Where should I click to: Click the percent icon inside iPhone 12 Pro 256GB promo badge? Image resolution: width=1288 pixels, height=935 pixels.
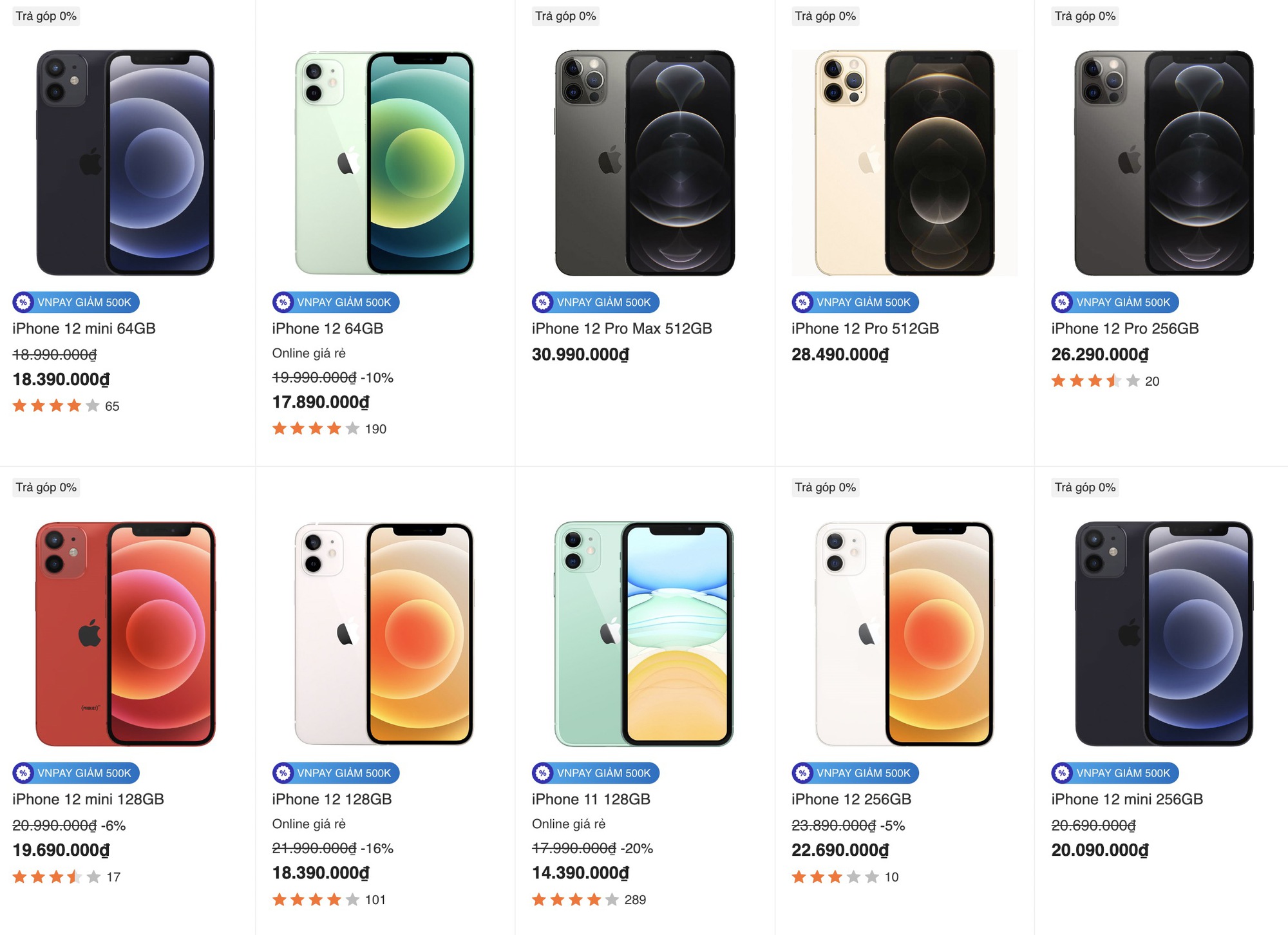click(x=1062, y=302)
